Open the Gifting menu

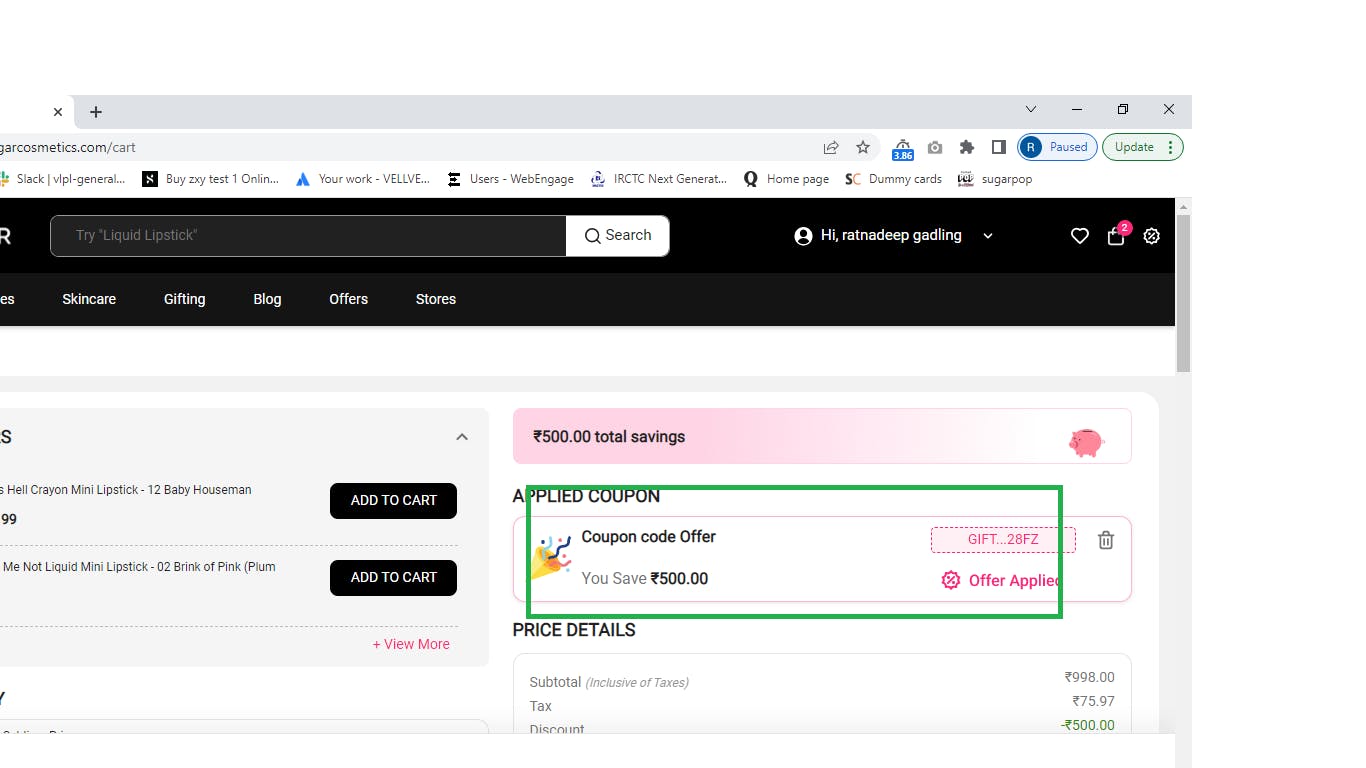click(184, 299)
